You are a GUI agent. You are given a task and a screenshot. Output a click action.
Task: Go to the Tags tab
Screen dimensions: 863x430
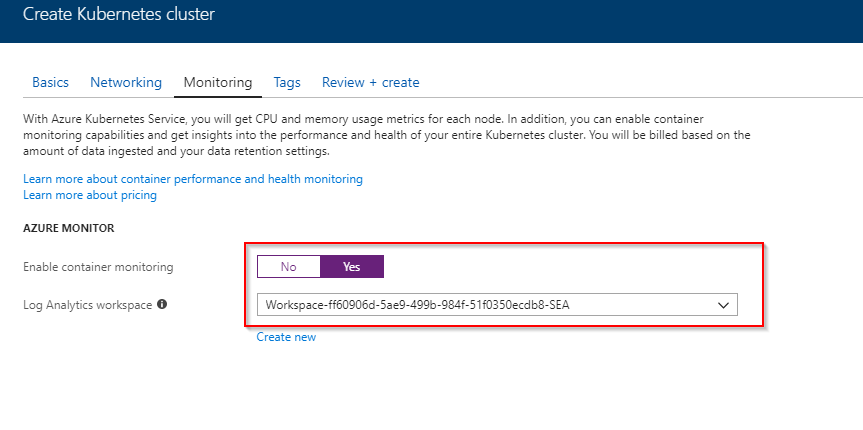coord(287,83)
